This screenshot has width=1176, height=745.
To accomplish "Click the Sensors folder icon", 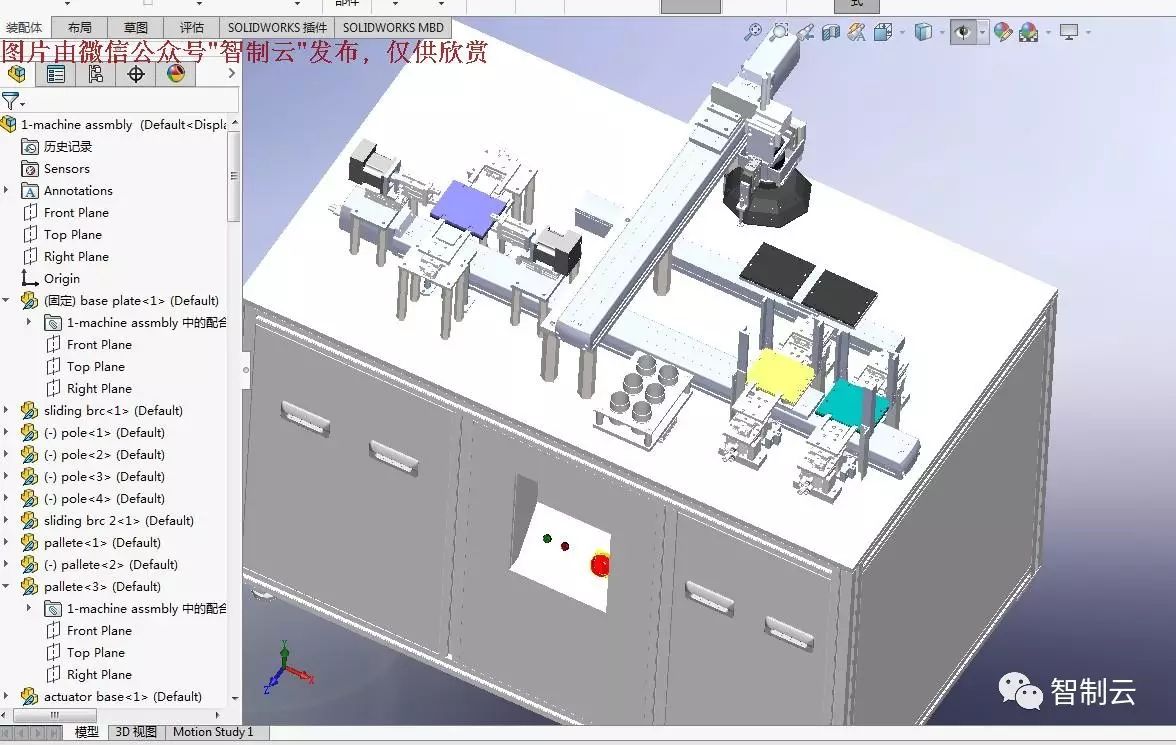I will coord(30,169).
